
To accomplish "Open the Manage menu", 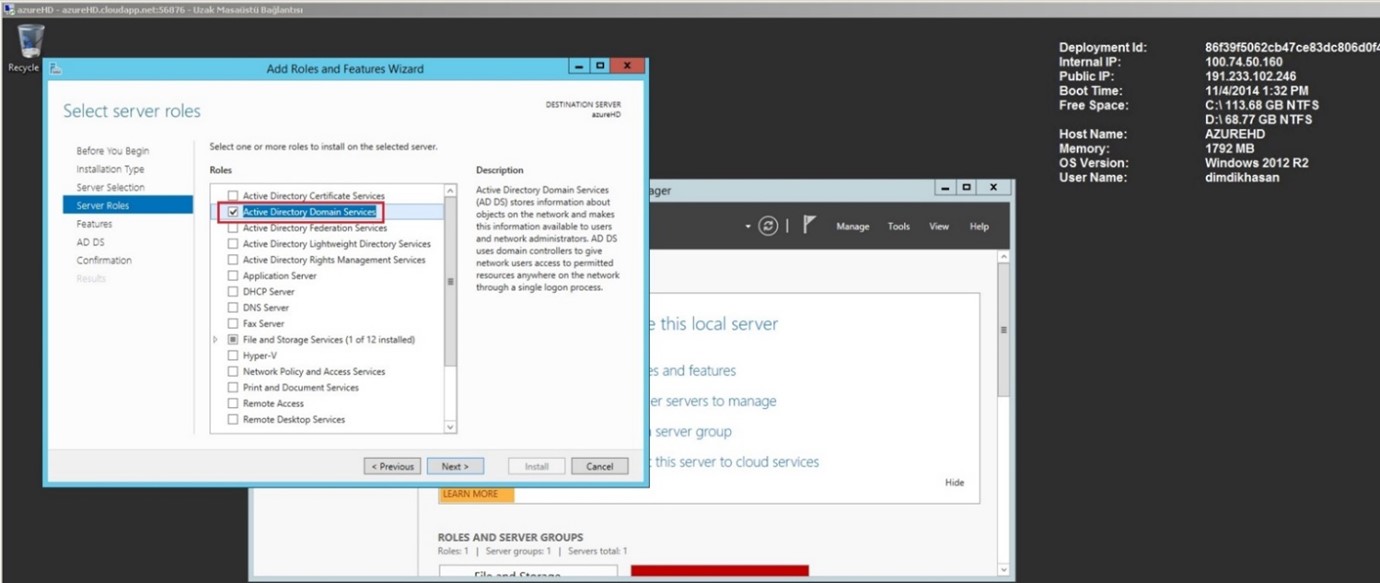I will click(x=852, y=227).
